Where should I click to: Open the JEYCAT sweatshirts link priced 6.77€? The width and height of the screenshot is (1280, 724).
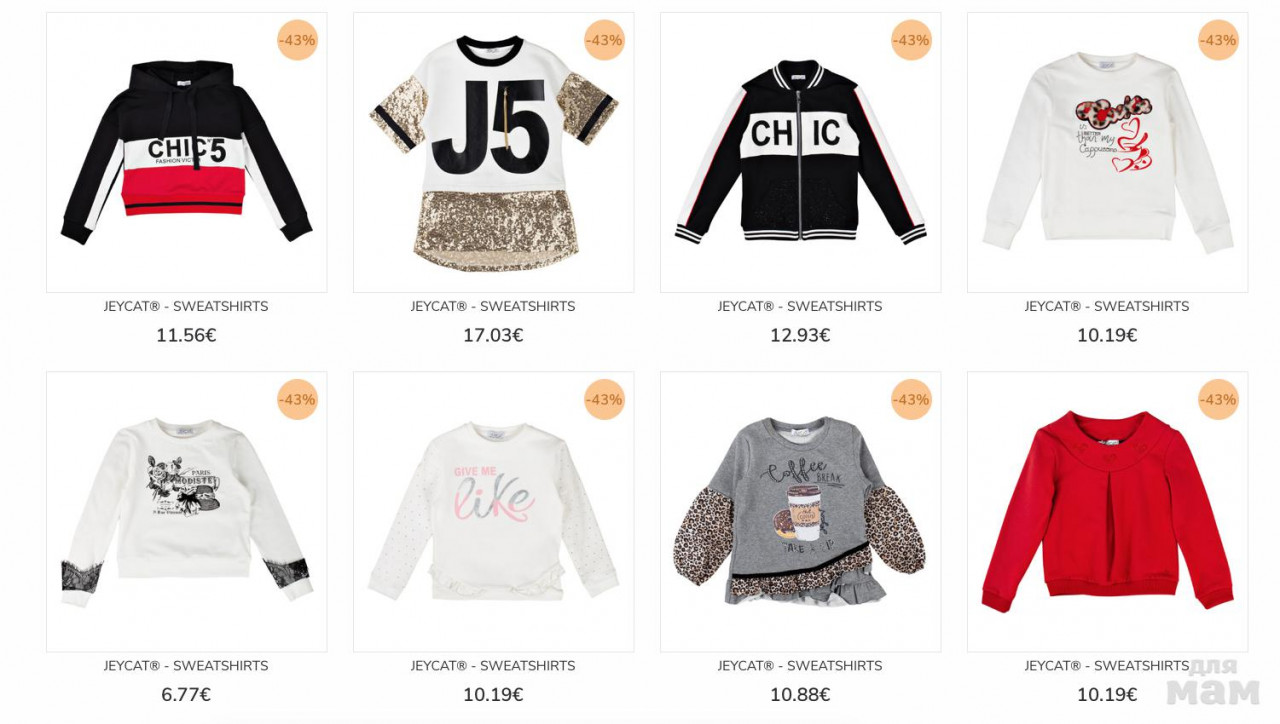click(x=186, y=666)
